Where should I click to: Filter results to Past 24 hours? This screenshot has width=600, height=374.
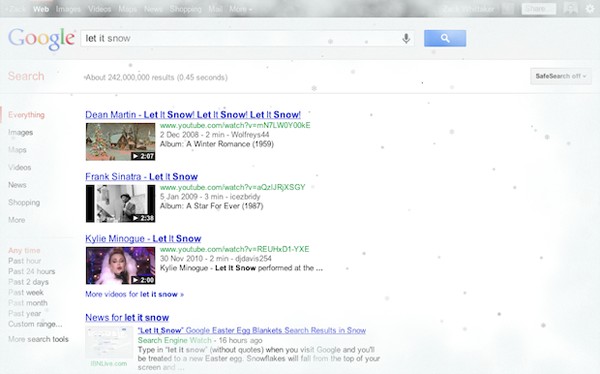click(x=32, y=271)
